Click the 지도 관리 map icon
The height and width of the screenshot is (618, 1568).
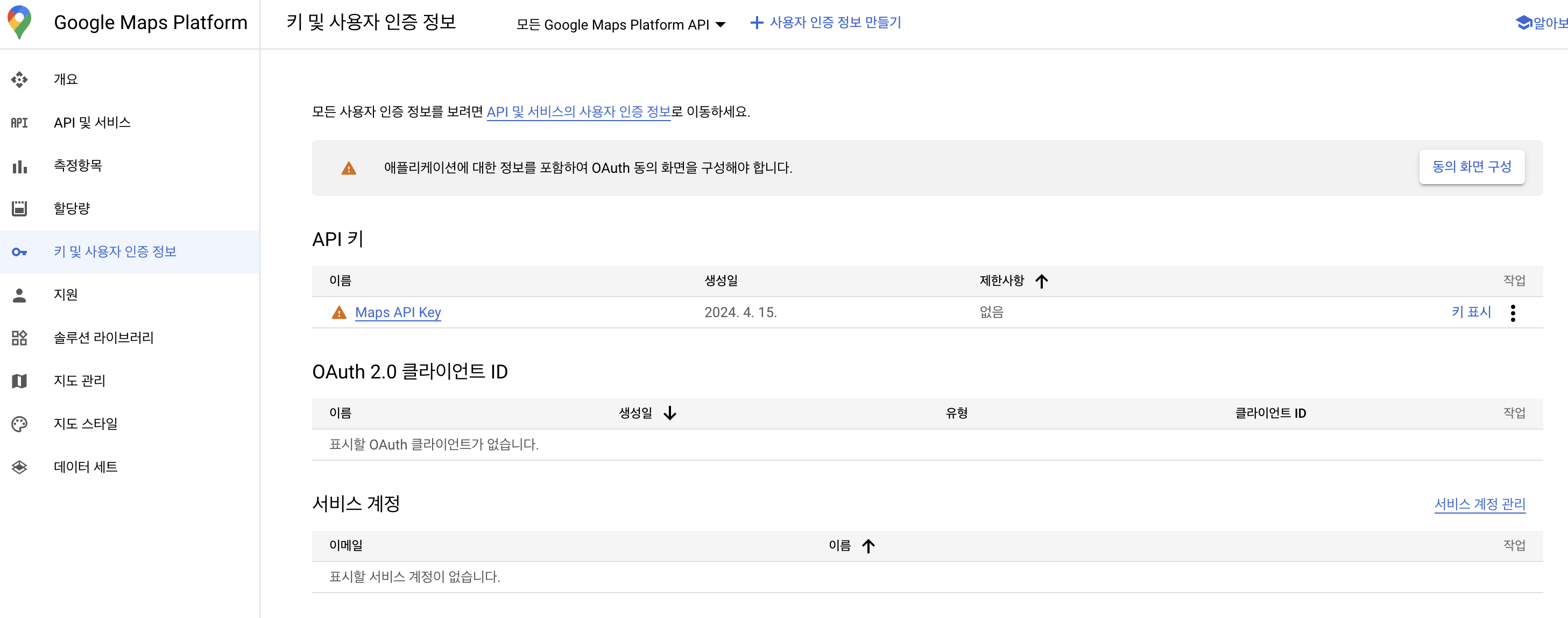pyautogui.click(x=19, y=381)
